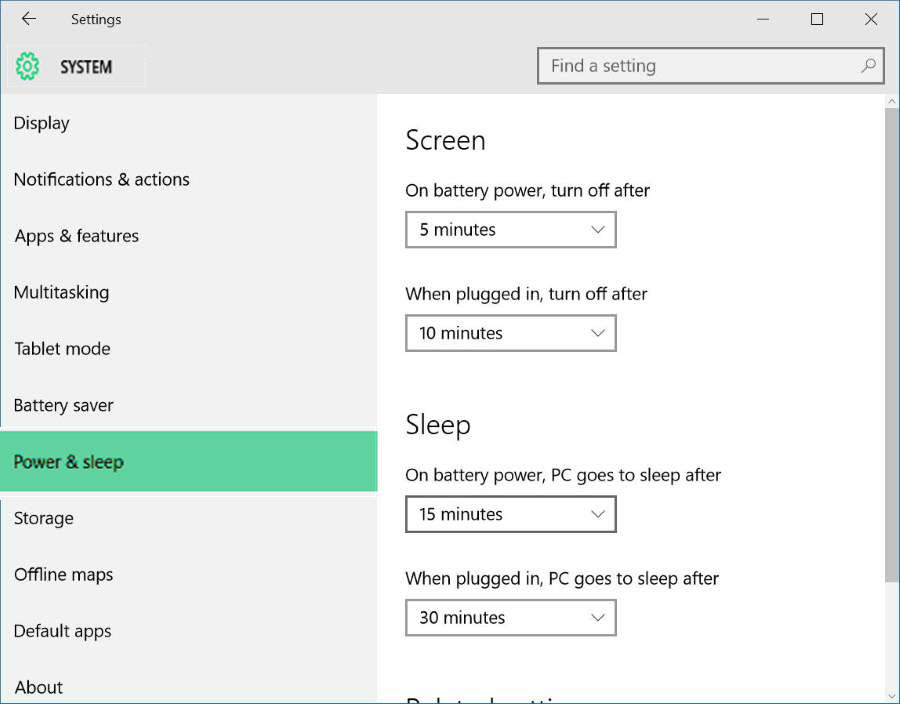Viewport: 900px width, 704px height.
Task: Open Tablet mode settings
Action: pos(62,349)
